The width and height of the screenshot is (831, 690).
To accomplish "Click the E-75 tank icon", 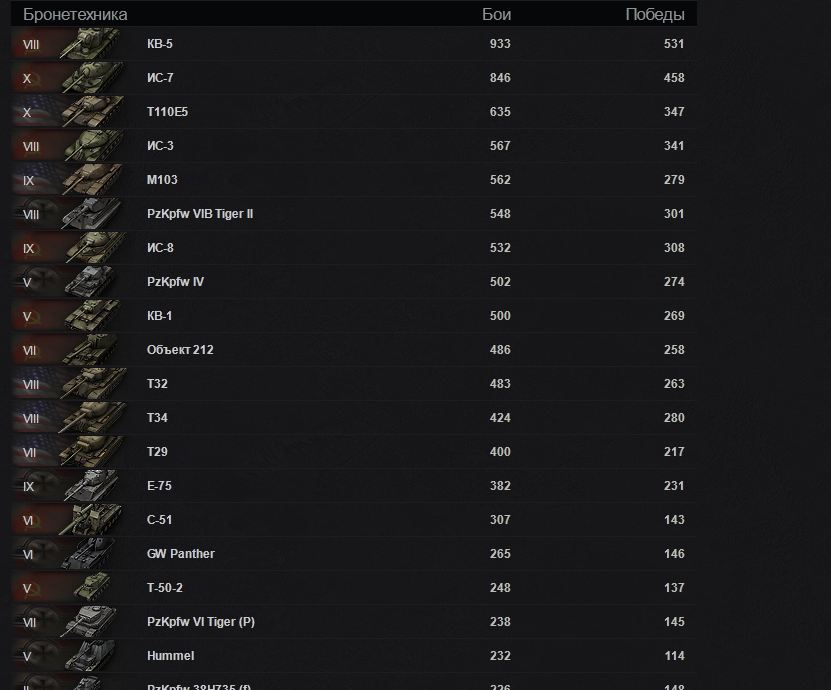I will [93, 486].
